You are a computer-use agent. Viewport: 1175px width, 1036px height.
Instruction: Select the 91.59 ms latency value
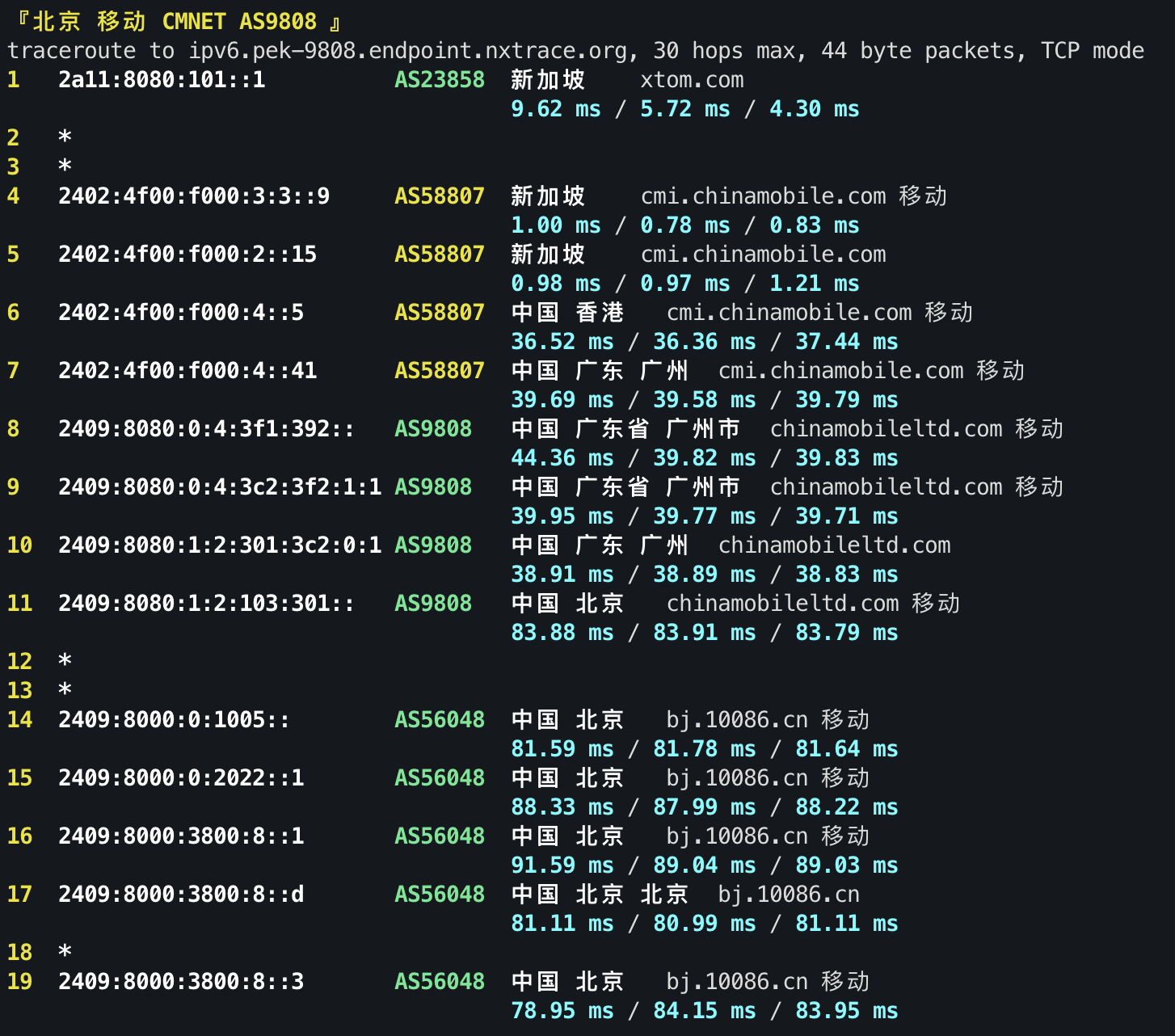(562, 865)
